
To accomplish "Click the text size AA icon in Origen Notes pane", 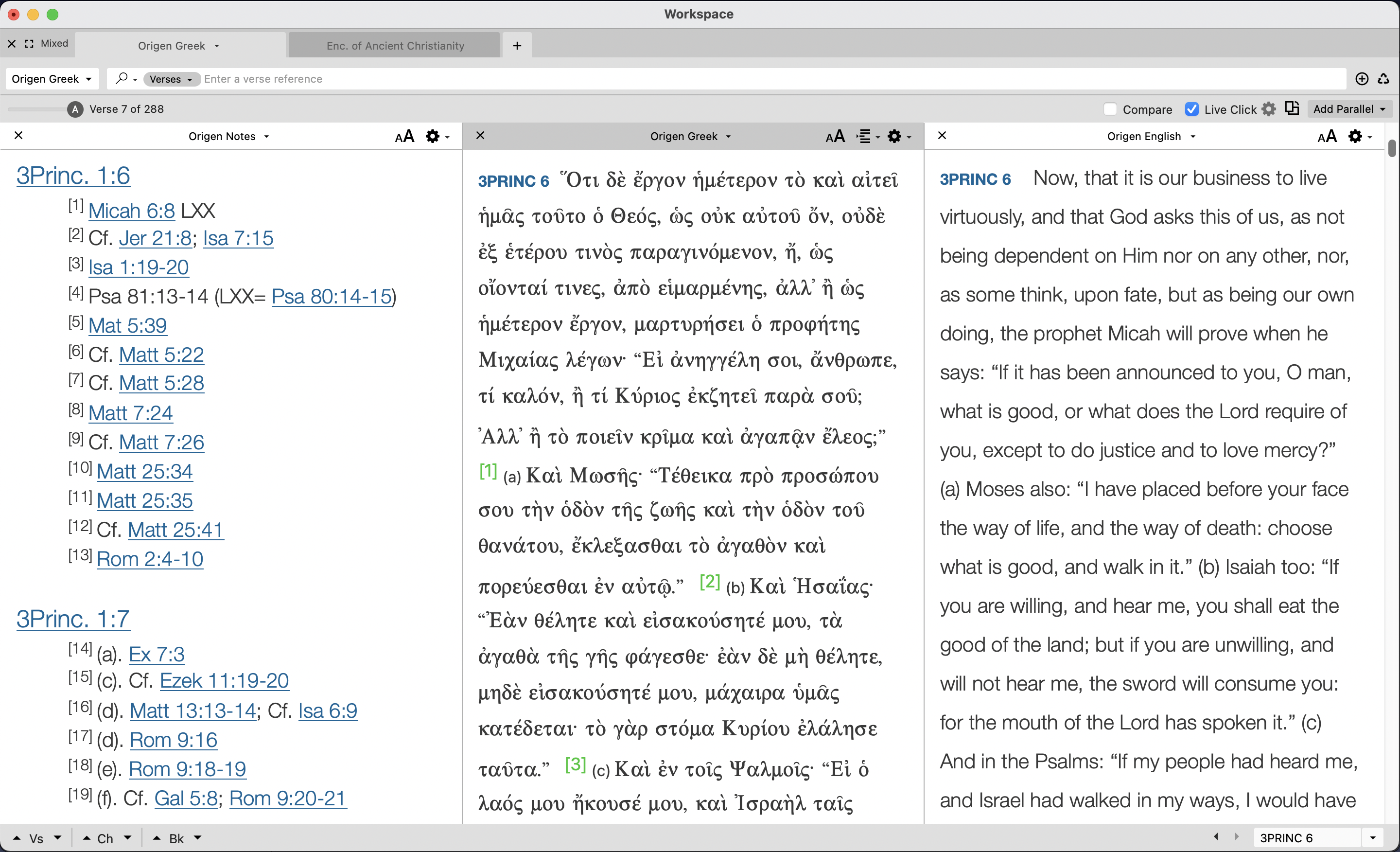I will tap(404, 136).
